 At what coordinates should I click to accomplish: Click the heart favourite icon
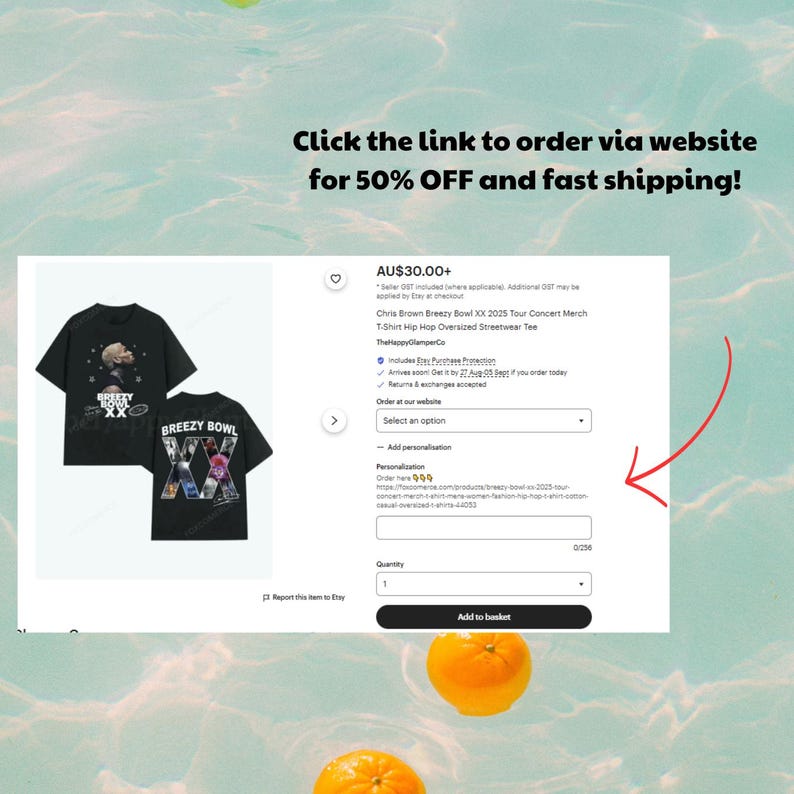pos(335,279)
